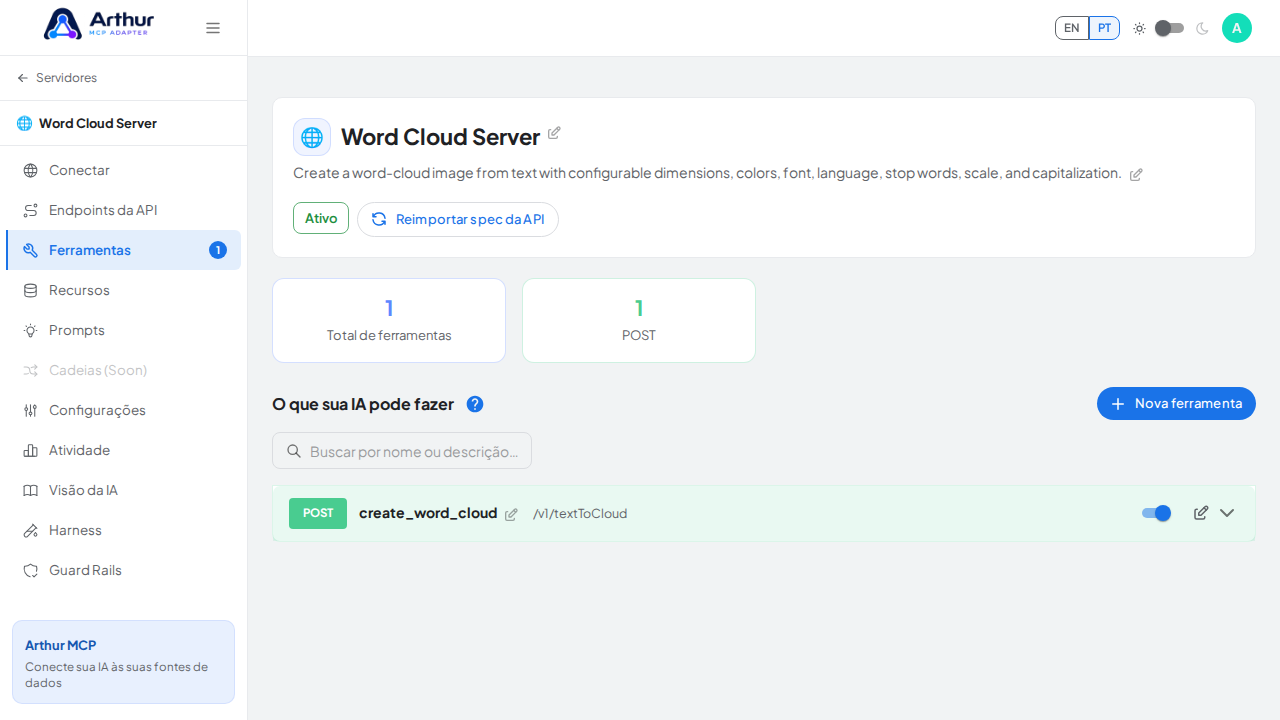Open the Guard Rails section
The width and height of the screenshot is (1280, 720).
click(x=123, y=570)
